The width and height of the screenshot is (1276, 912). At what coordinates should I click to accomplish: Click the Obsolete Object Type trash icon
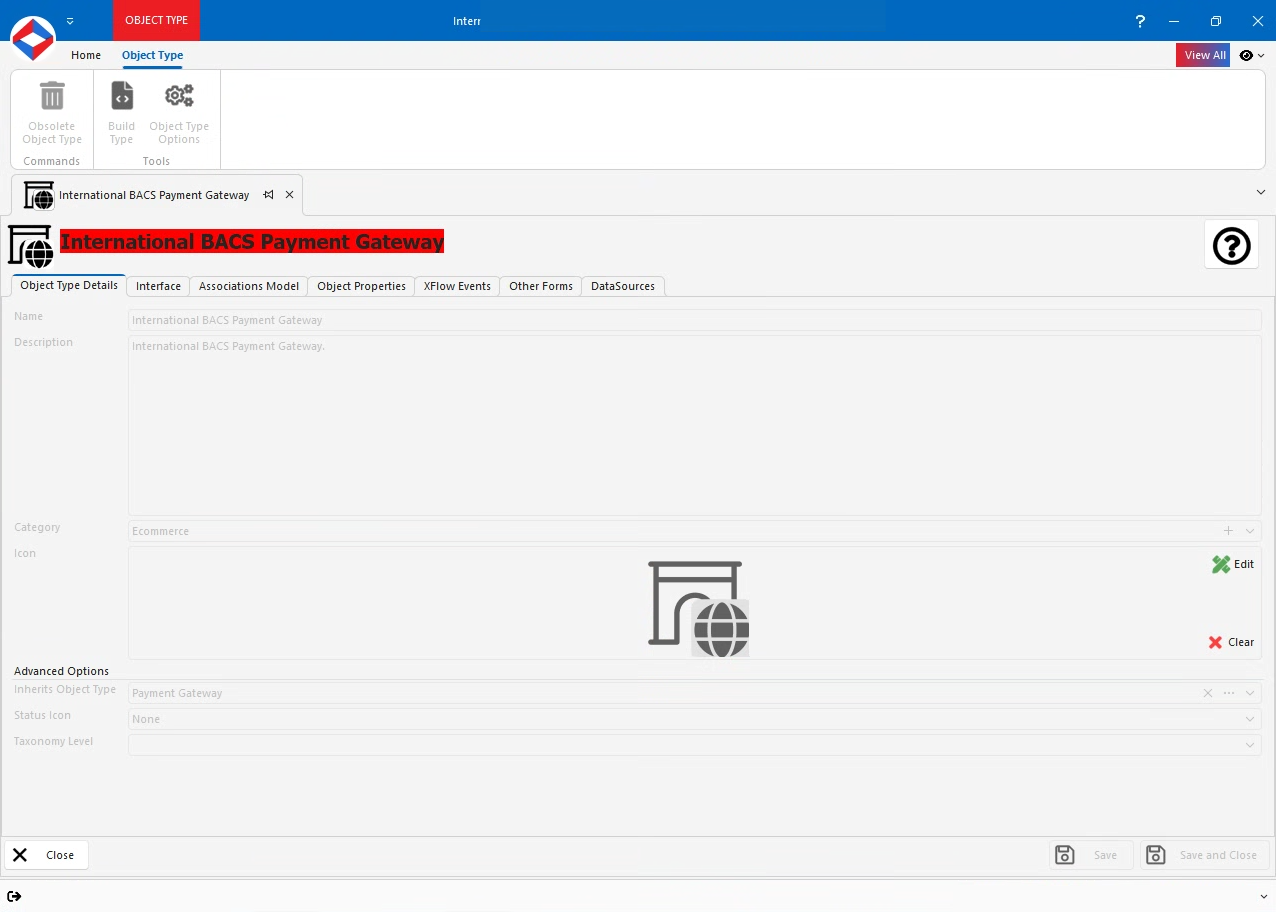51,95
